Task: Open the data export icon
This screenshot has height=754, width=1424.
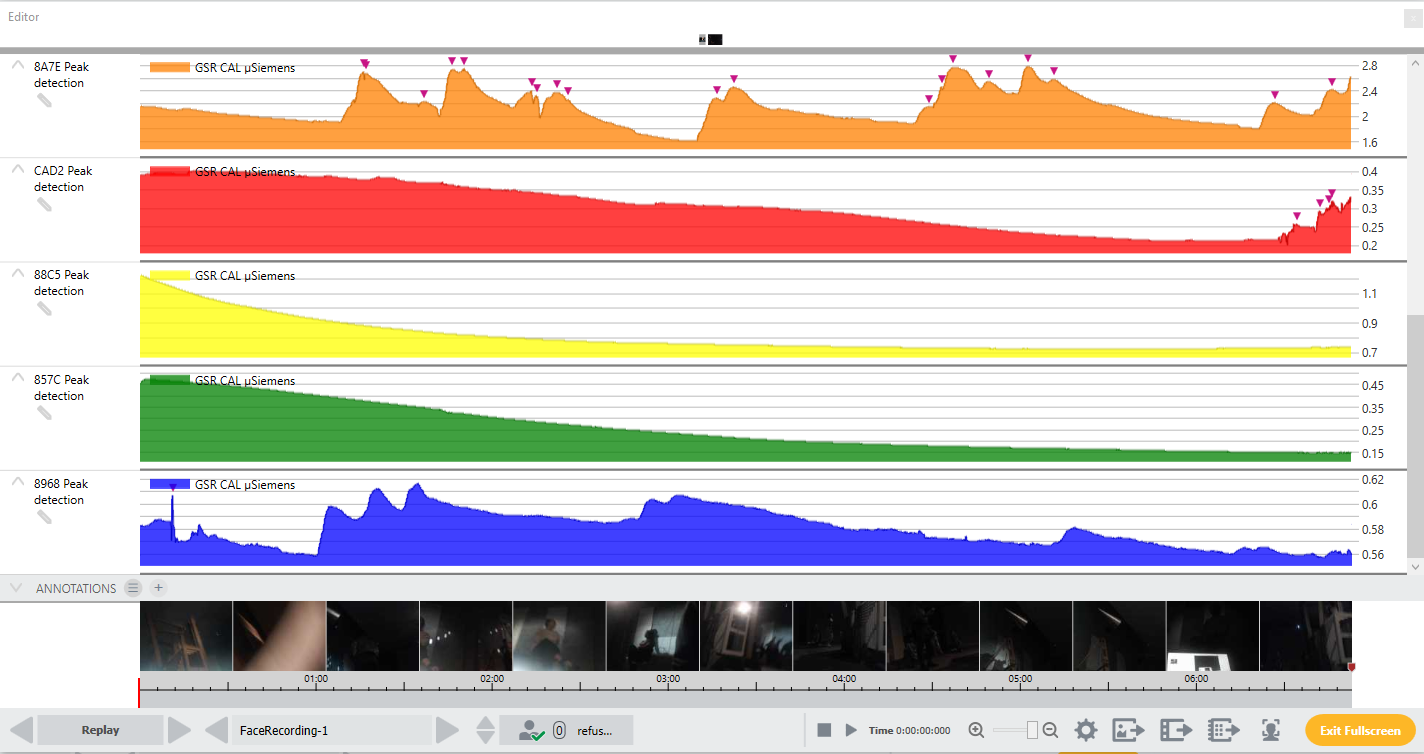Action: (1224, 730)
